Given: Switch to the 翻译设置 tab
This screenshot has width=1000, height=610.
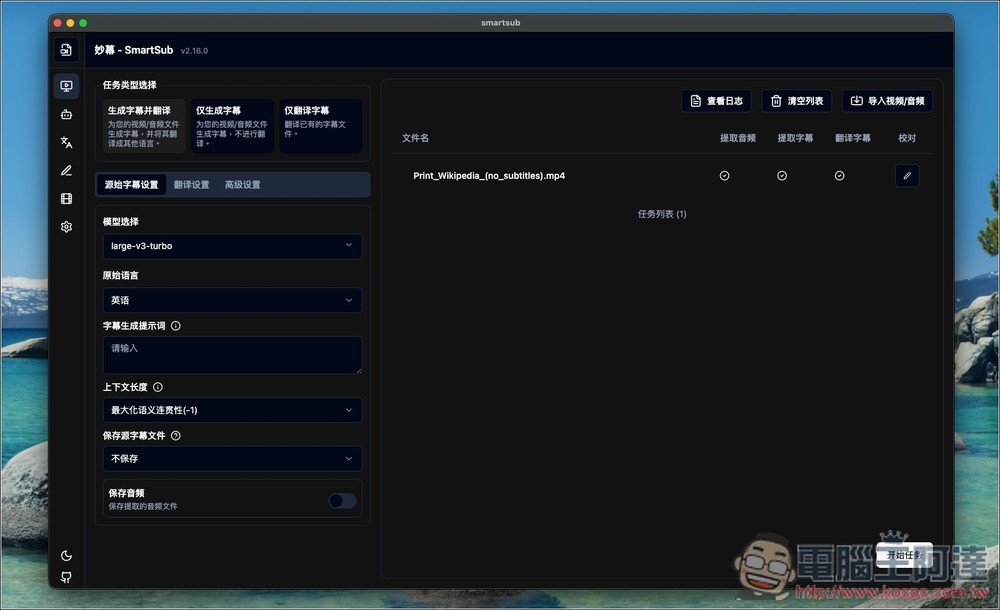Looking at the screenshot, I should (191, 184).
